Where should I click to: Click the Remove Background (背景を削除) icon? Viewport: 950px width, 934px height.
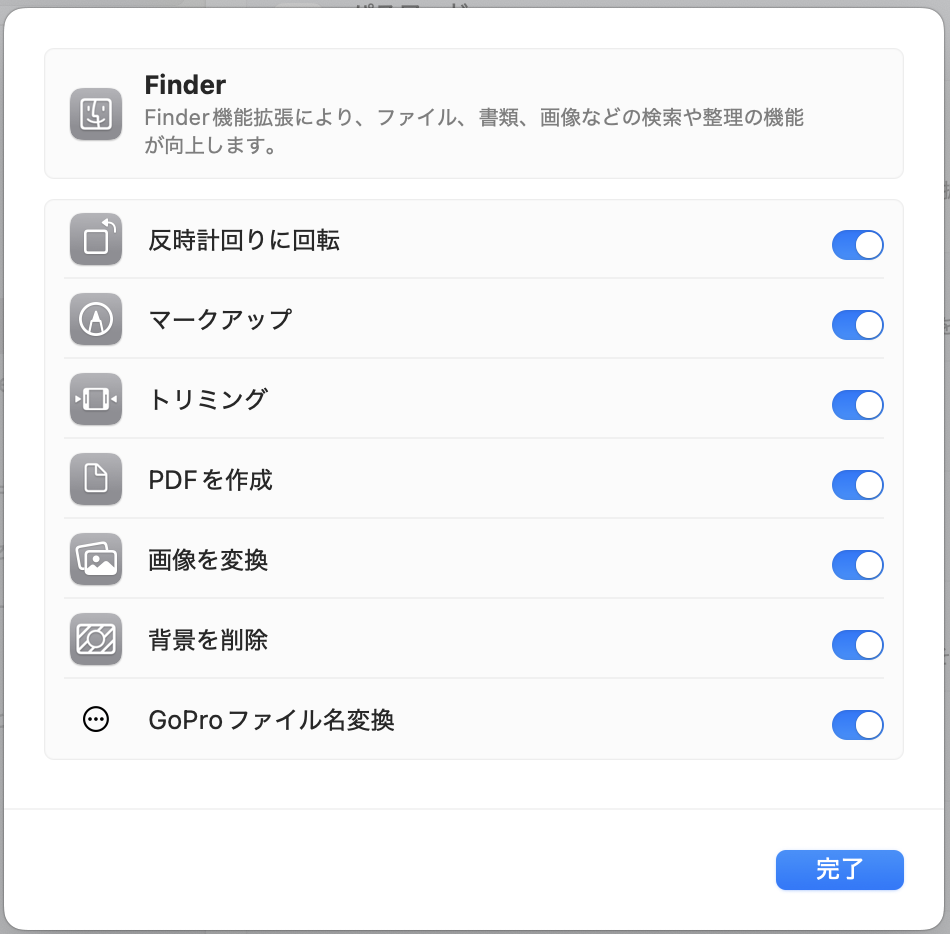tap(96, 639)
